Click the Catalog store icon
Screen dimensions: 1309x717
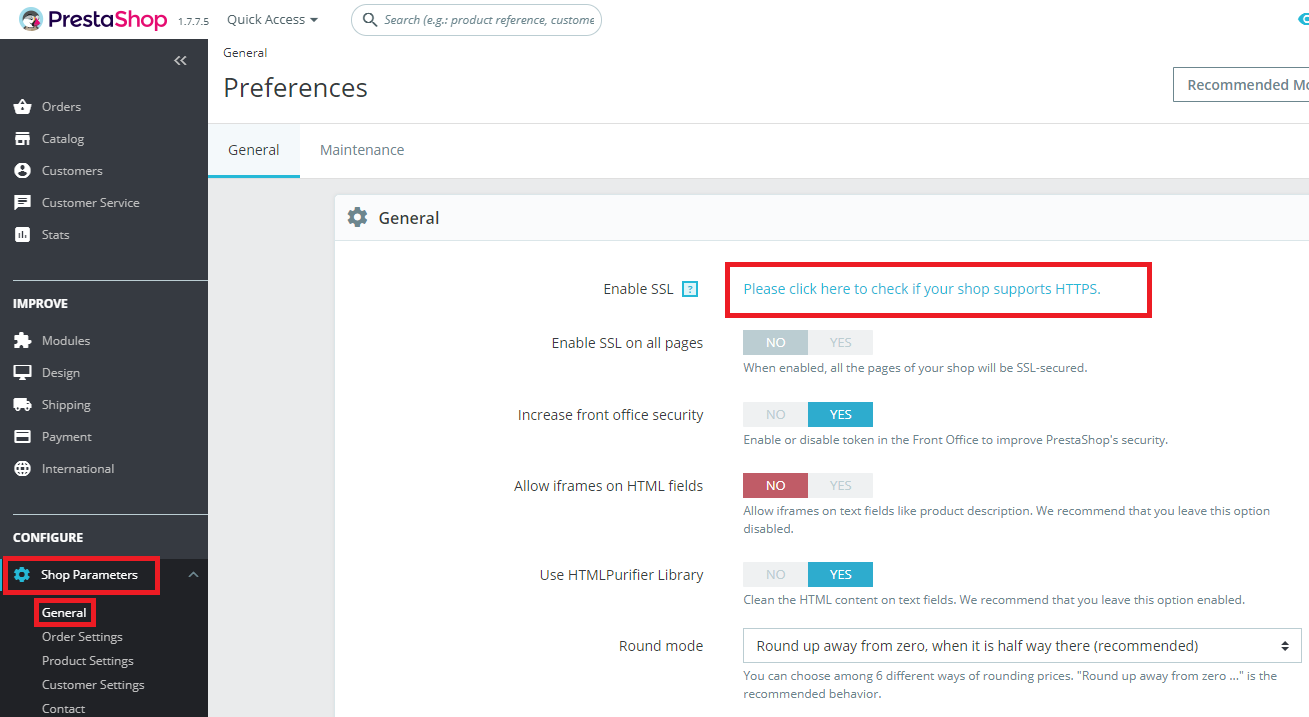click(x=22, y=139)
